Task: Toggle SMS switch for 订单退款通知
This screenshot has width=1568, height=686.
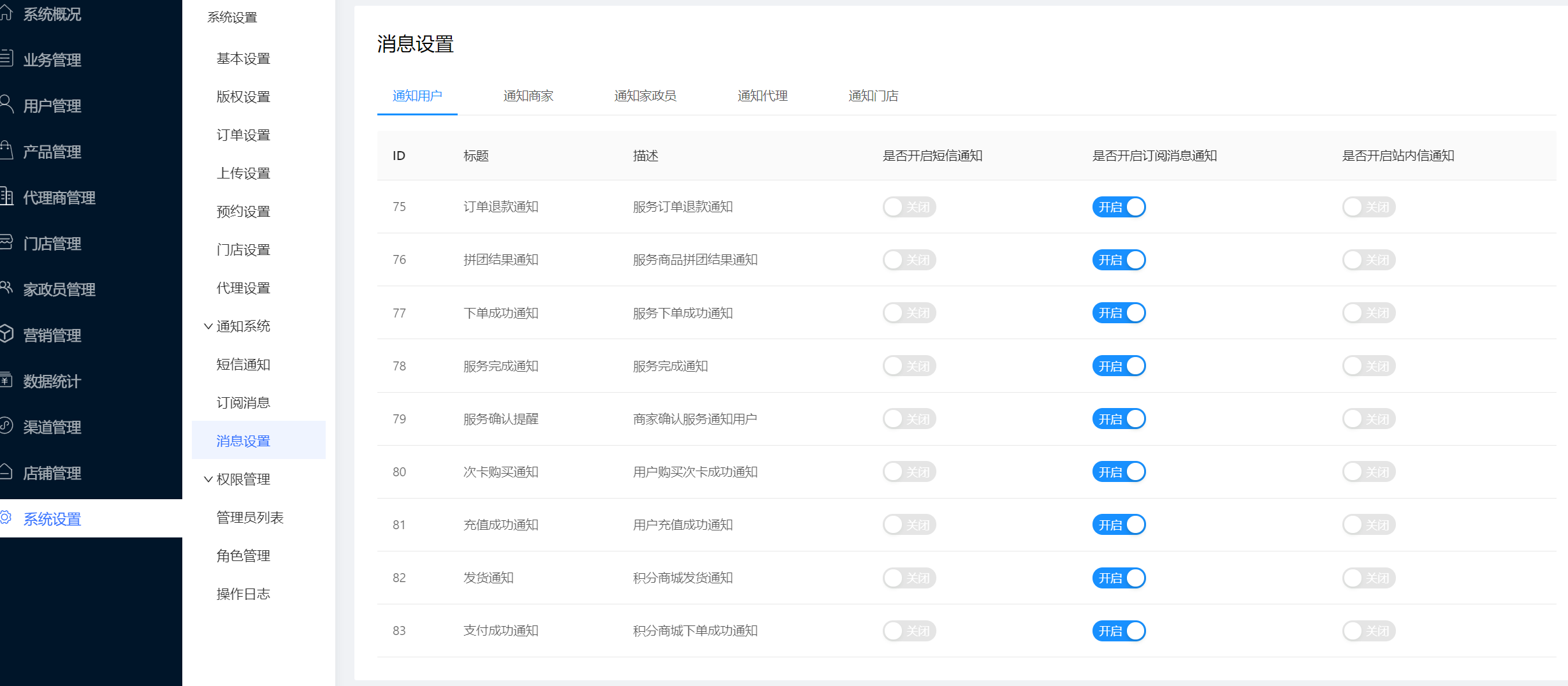Action: point(909,207)
